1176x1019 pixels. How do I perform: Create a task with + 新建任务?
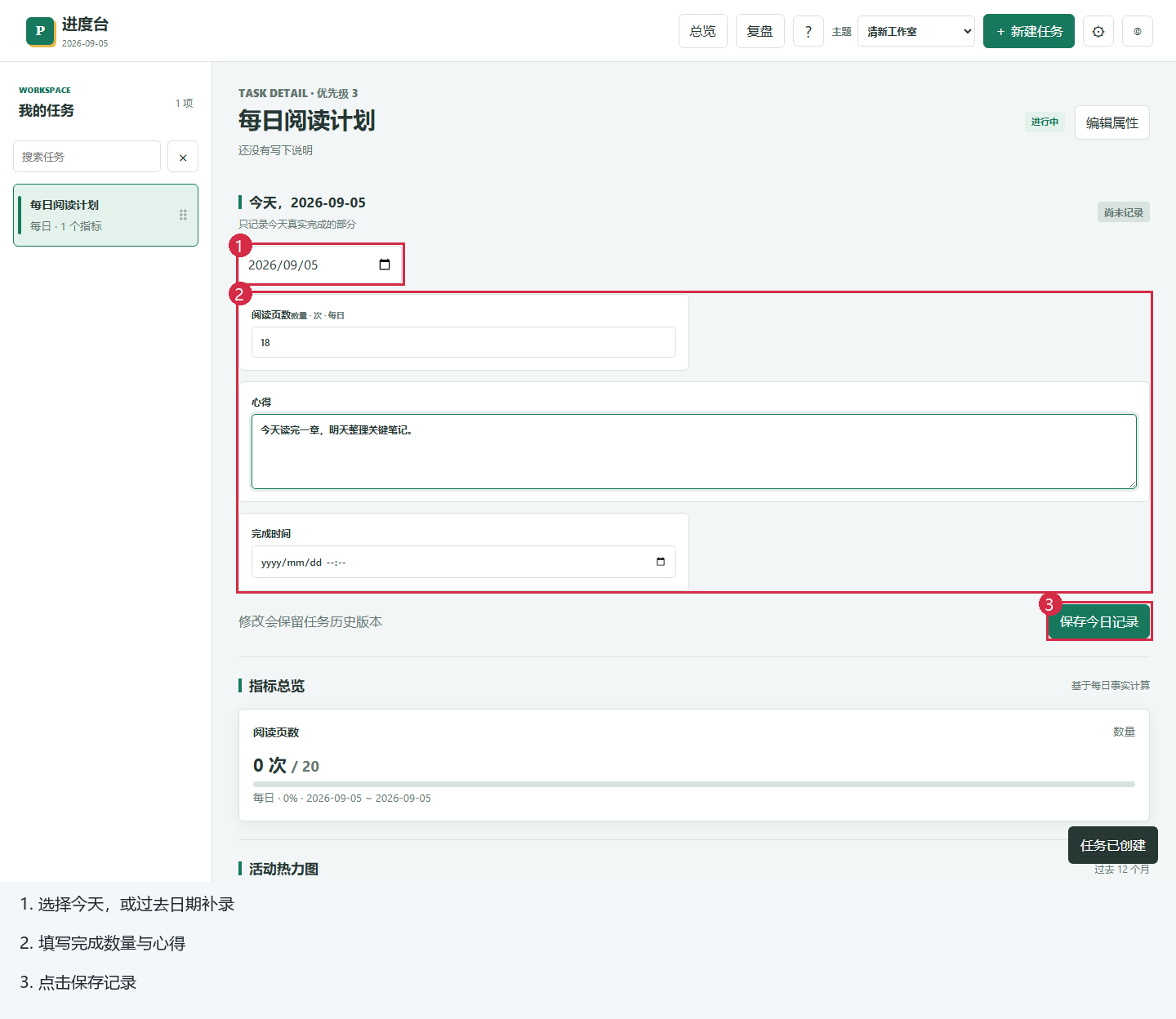tap(1029, 31)
